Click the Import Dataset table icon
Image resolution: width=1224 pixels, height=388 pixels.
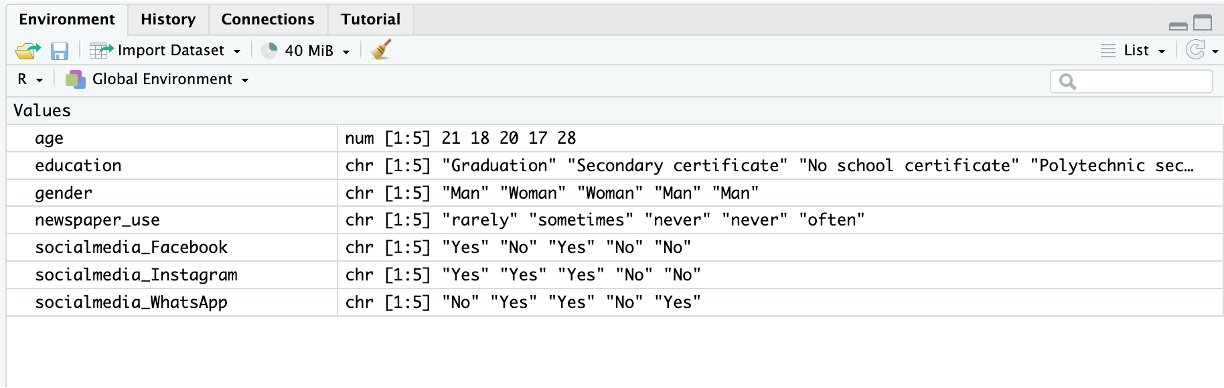coord(101,50)
